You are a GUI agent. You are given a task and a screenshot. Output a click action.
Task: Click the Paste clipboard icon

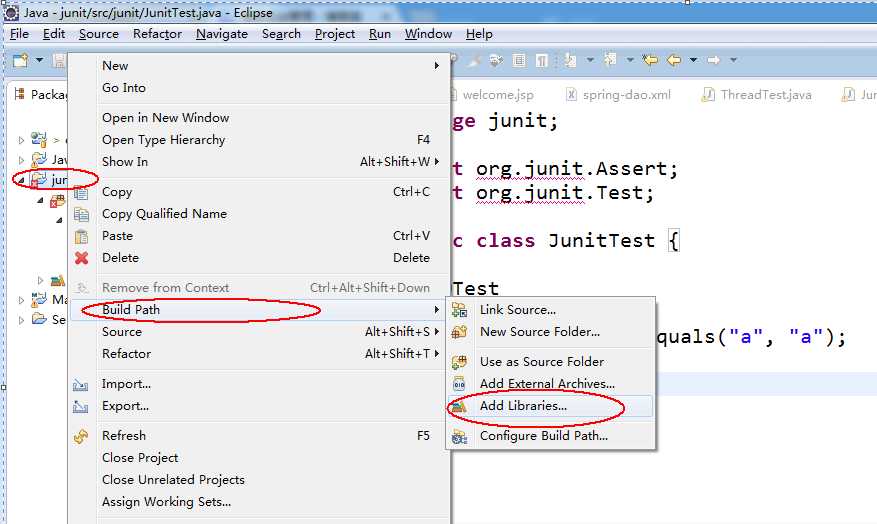pyautogui.click(x=81, y=237)
